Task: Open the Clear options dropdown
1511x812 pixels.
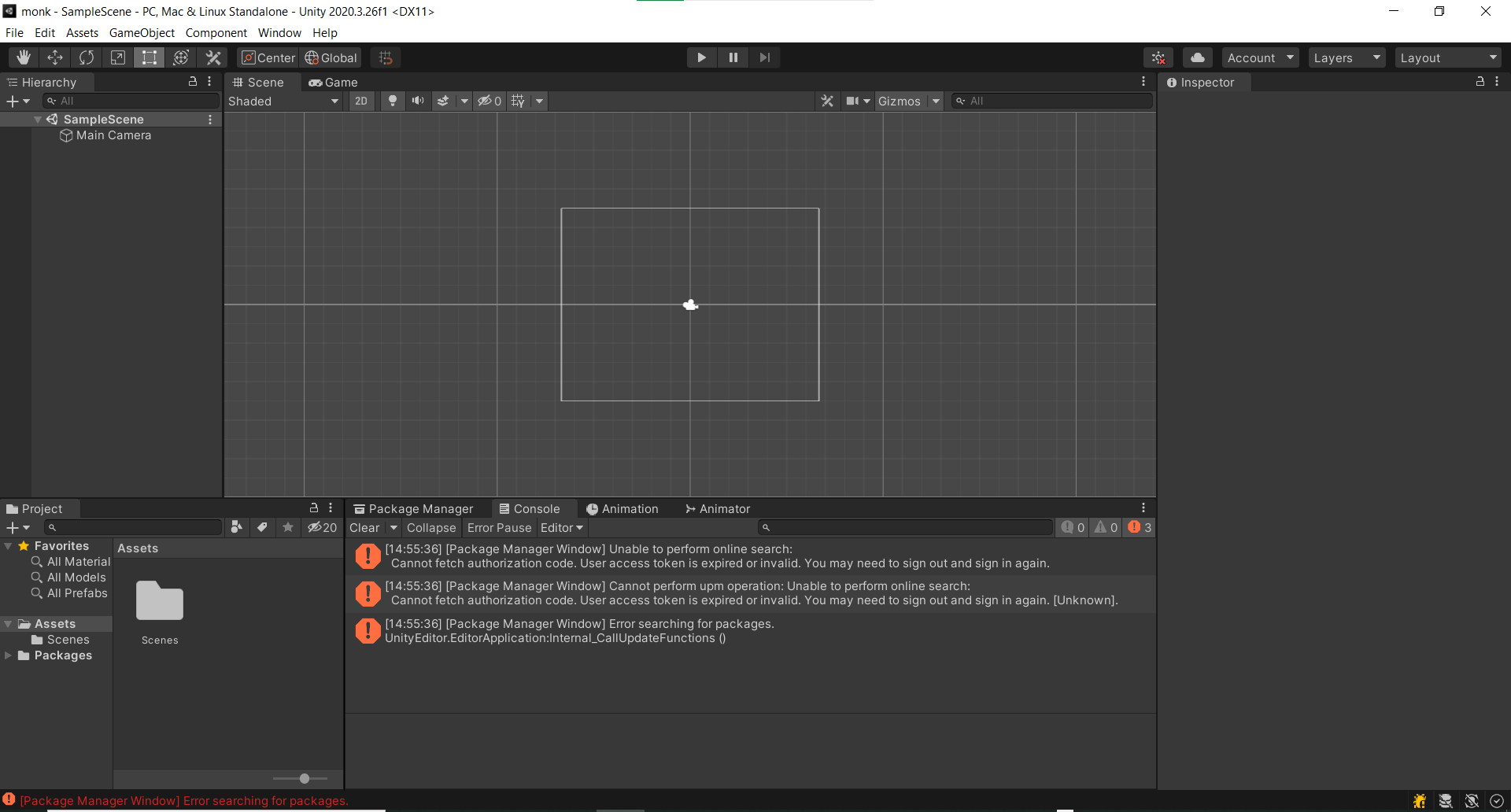Action: (x=393, y=528)
